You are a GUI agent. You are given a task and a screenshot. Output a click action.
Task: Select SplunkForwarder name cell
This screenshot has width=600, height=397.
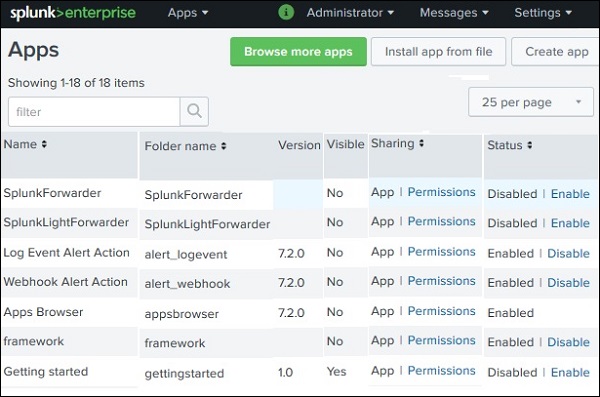tap(52, 193)
